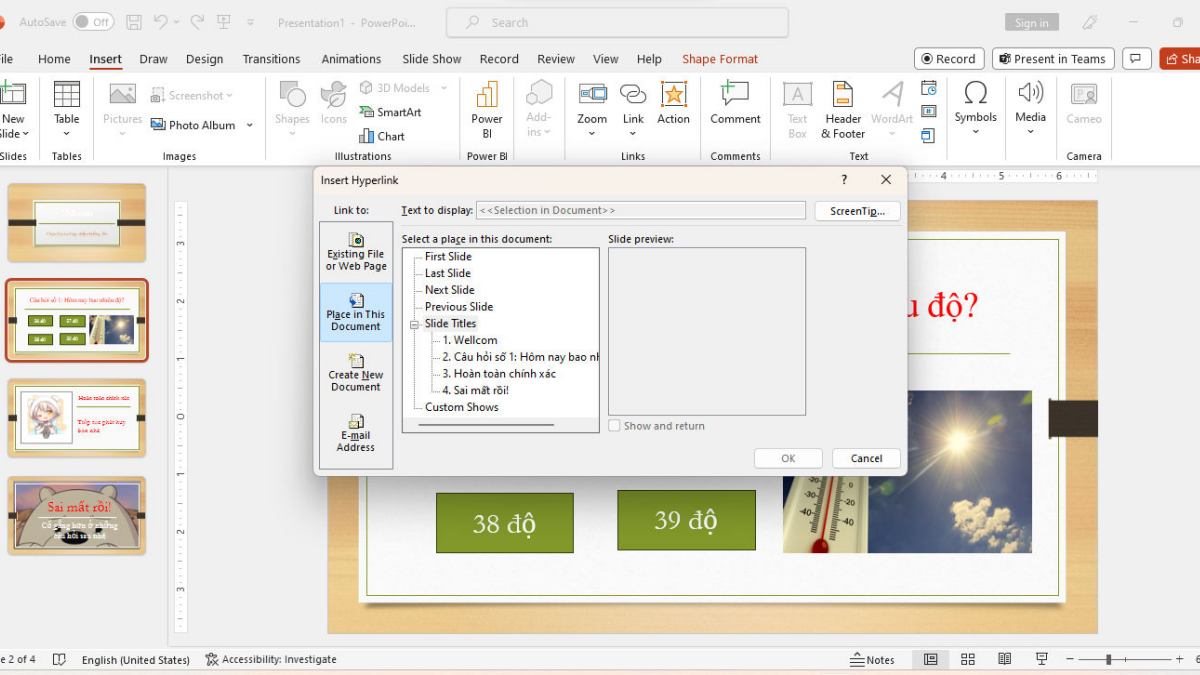This screenshot has height=675, width=1200.
Task: Collapse the Slide Titles tree node
Action: (x=413, y=323)
